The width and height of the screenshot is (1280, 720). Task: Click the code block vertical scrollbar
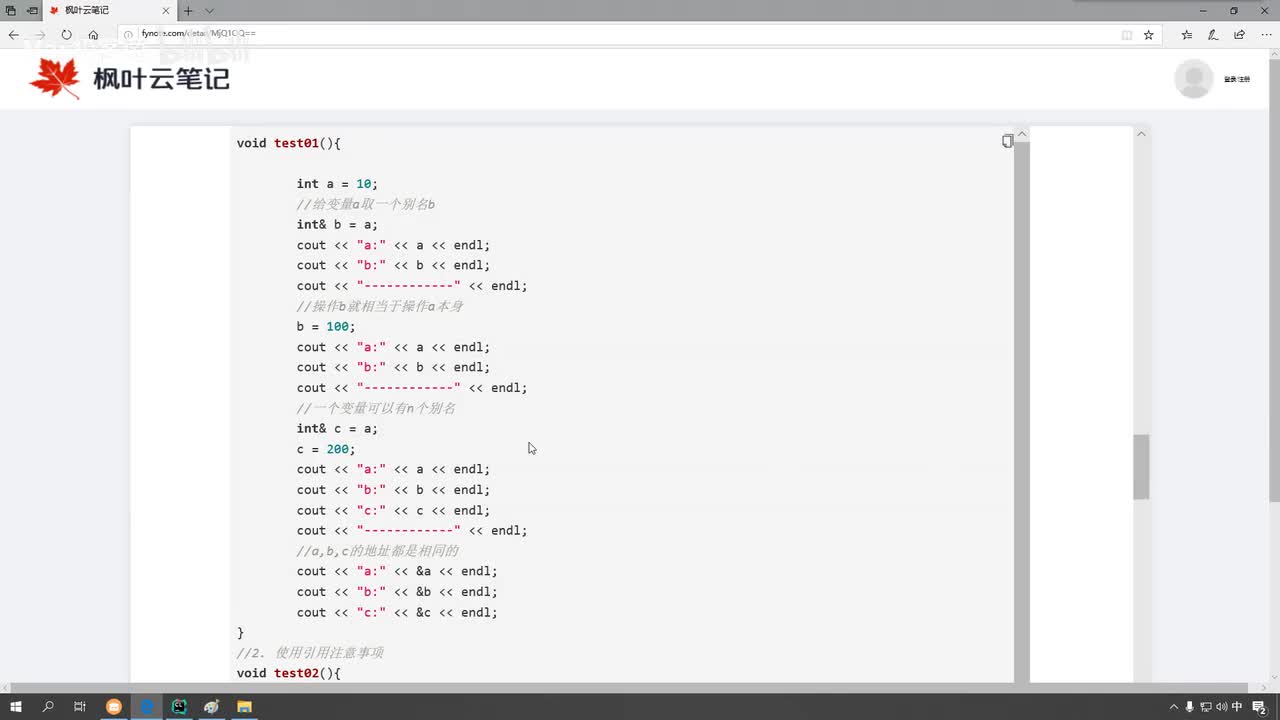coord(1022,410)
